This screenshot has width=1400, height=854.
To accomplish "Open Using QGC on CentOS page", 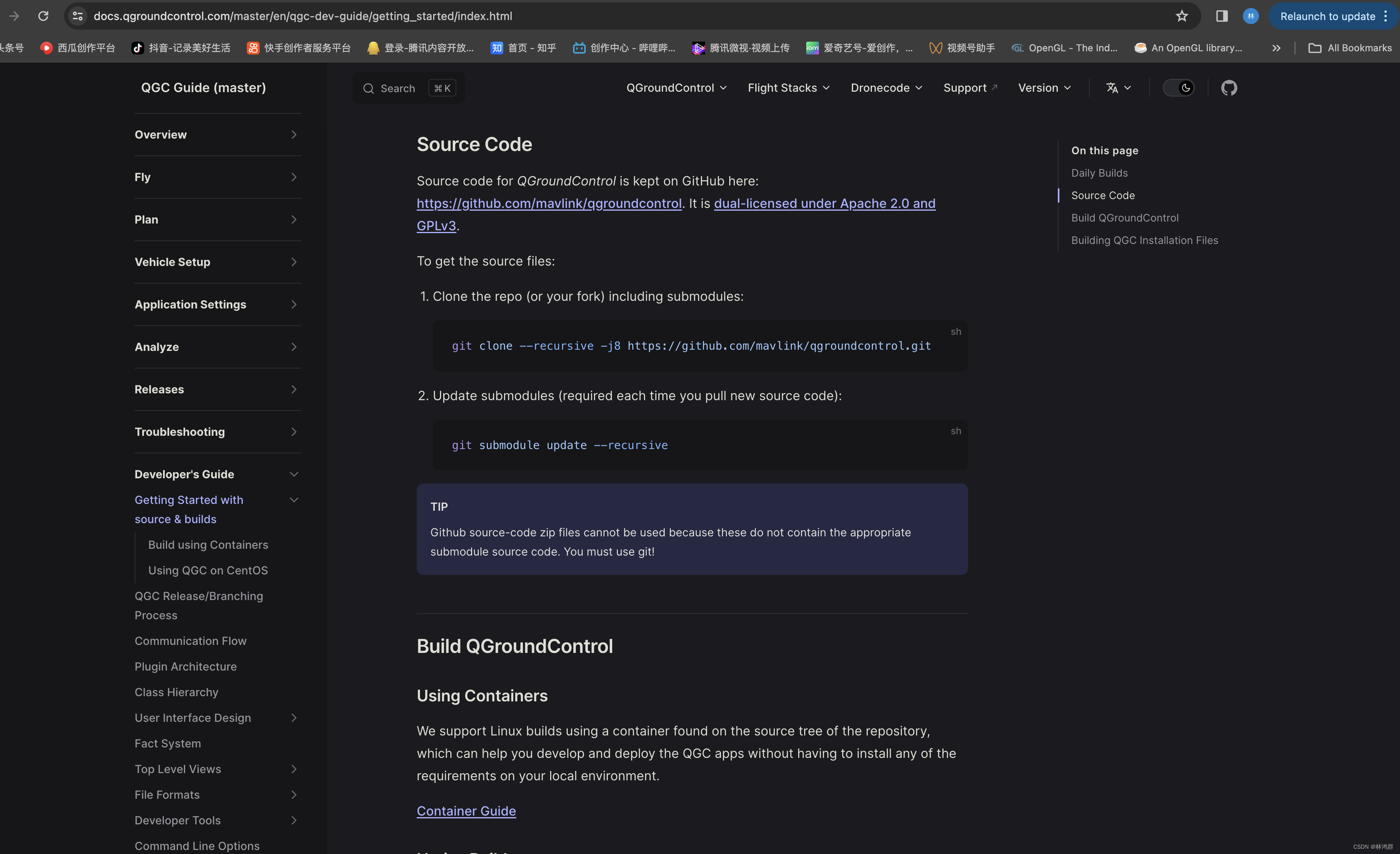I will coord(208,570).
